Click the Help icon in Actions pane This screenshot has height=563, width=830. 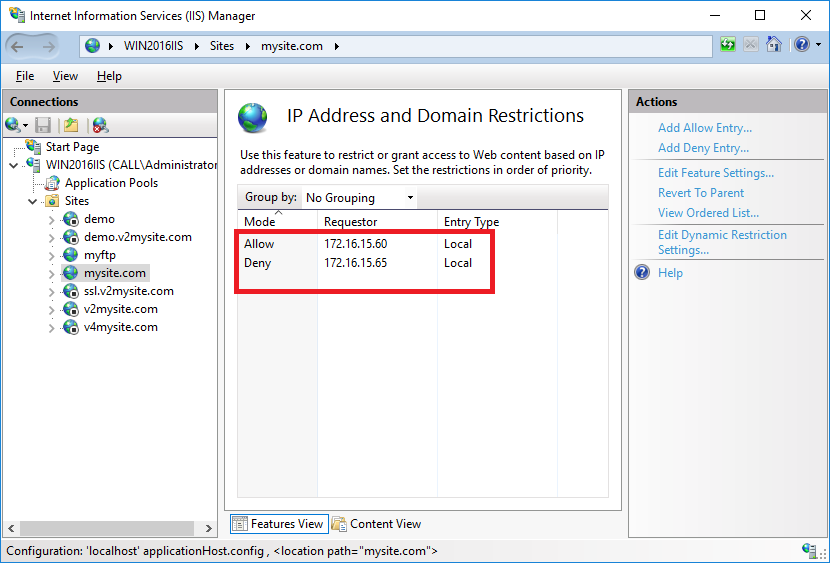pyautogui.click(x=642, y=273)
